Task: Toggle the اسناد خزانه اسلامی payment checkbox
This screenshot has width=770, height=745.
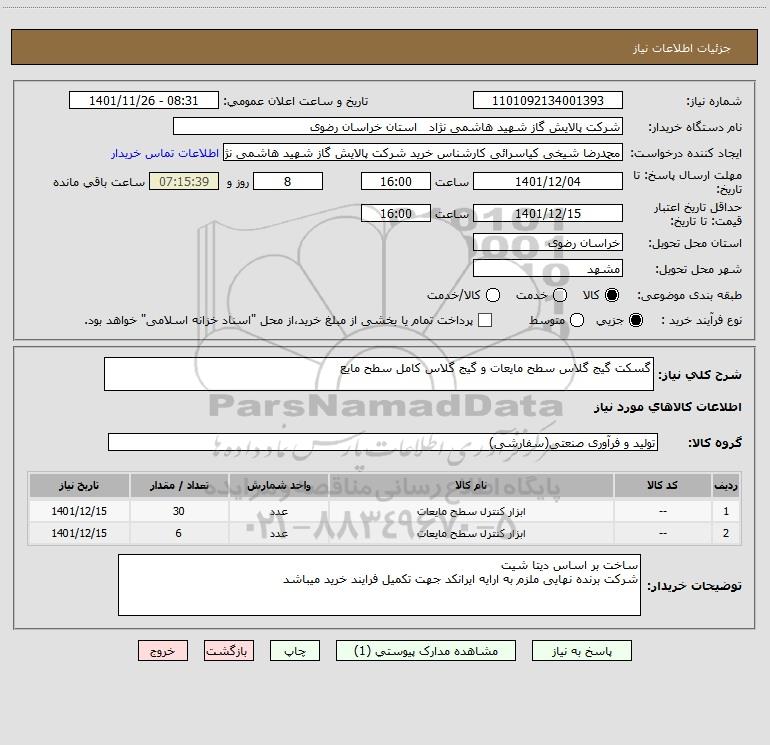Action: 485,320
